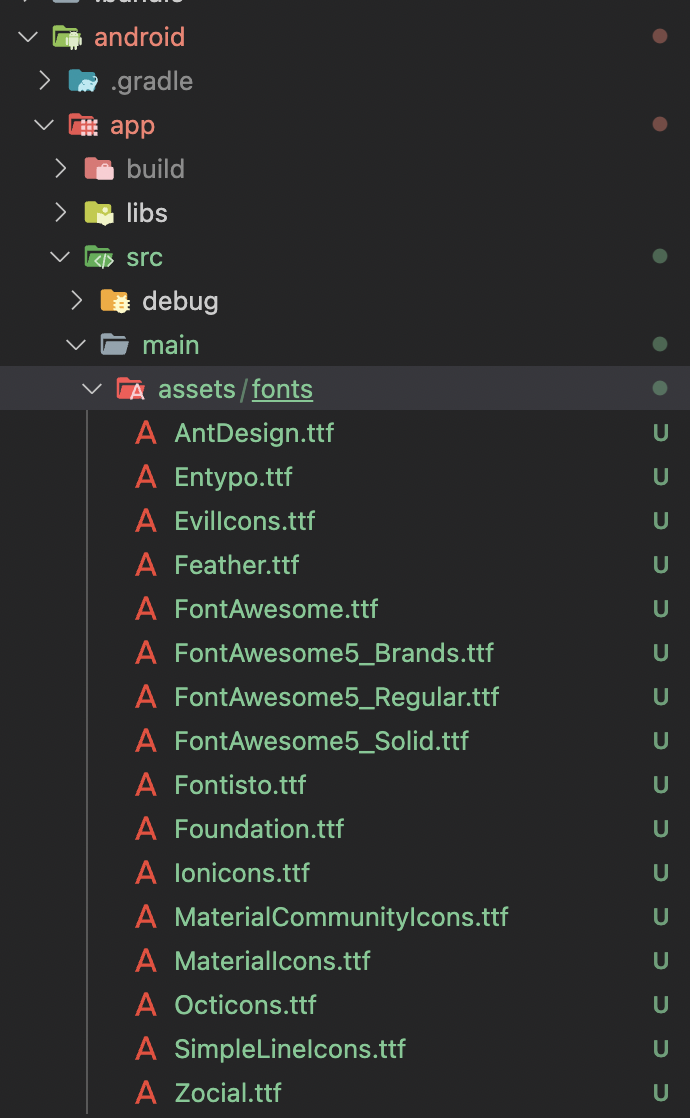The height and width of the screenshot is (1118, 690).
Task: Click the debug folder icon
Action: (x=115, y=301)
